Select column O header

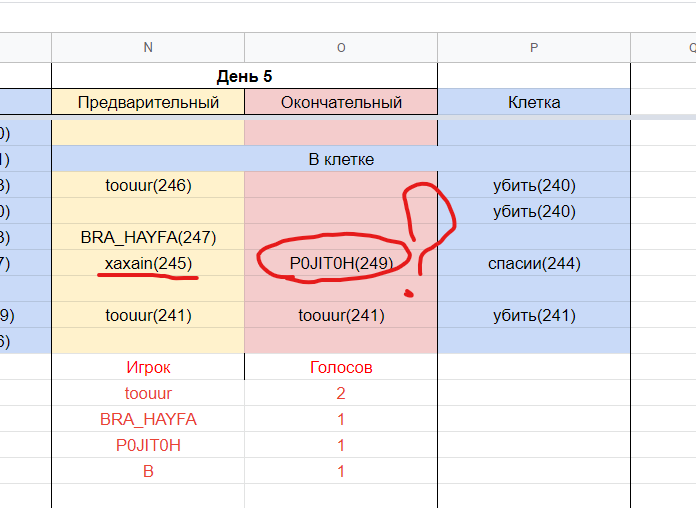coord(341,47)
